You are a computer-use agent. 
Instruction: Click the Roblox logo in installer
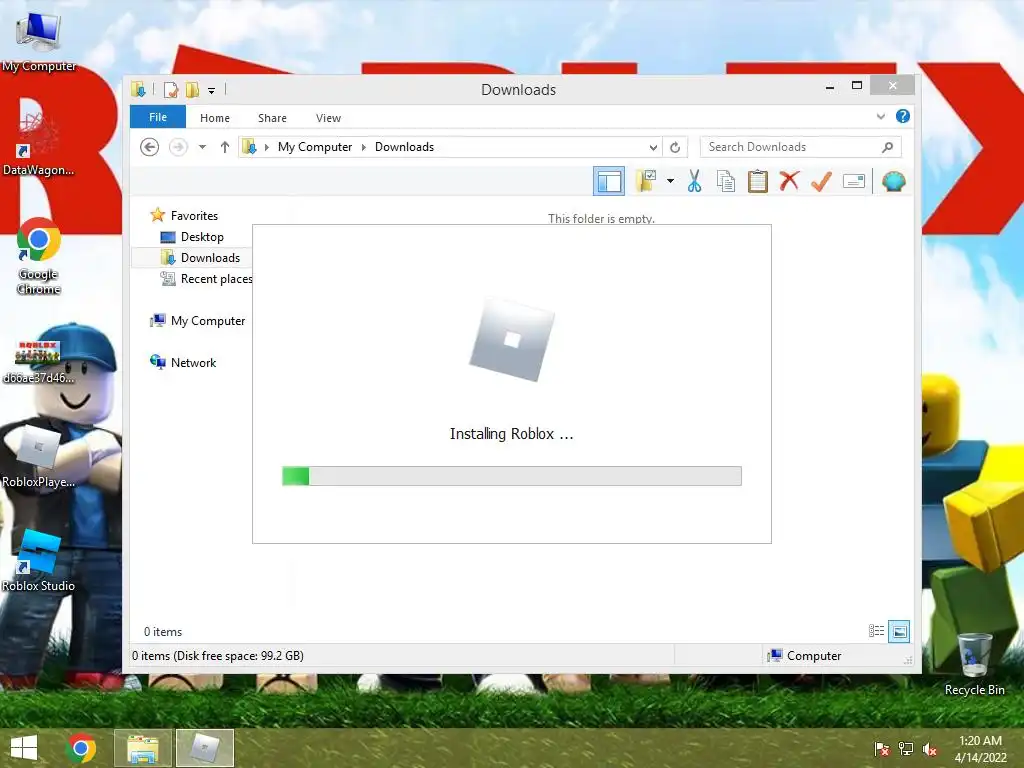point(512,339)
